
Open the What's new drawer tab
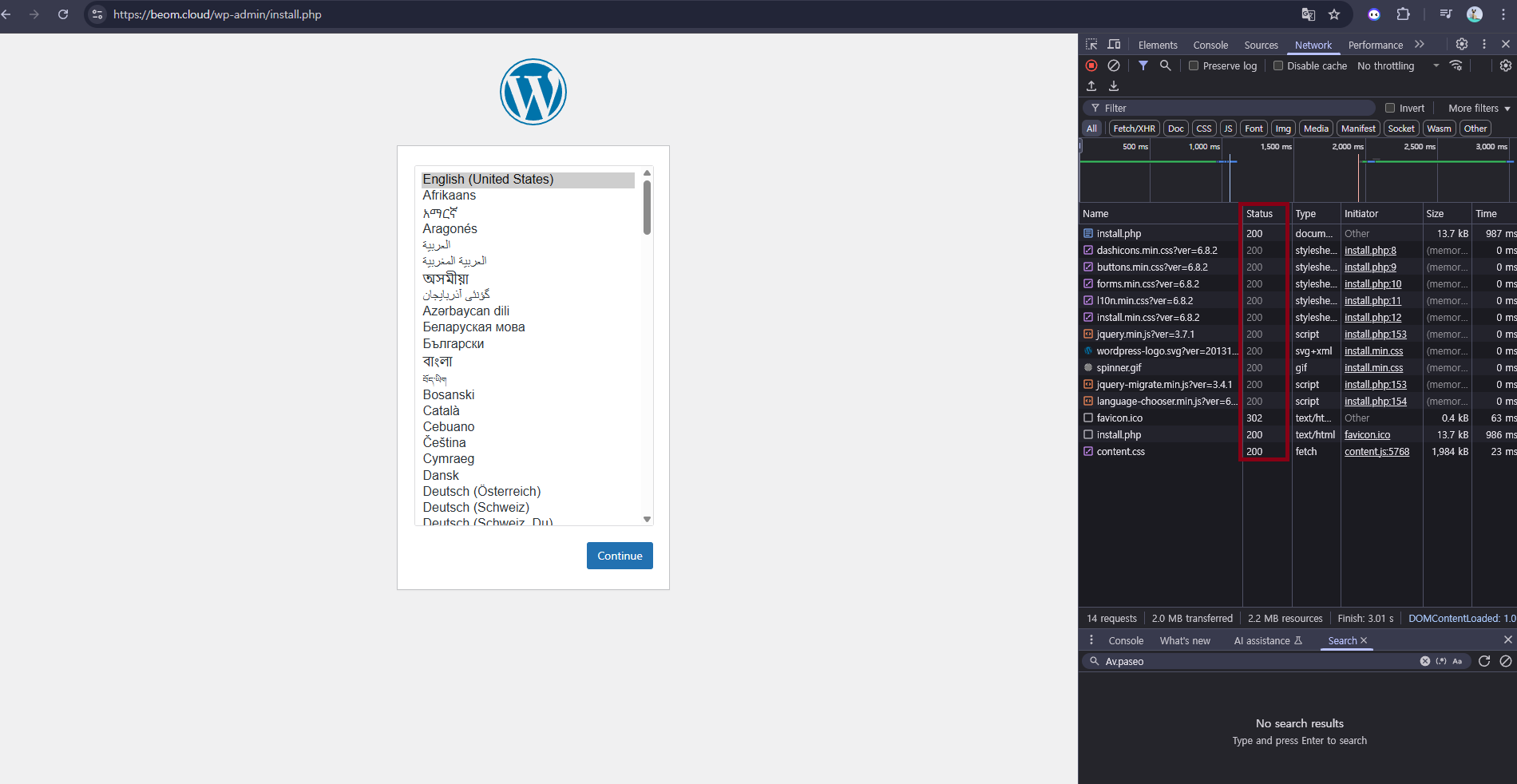pyautogui.click(x=1185, y=640)
